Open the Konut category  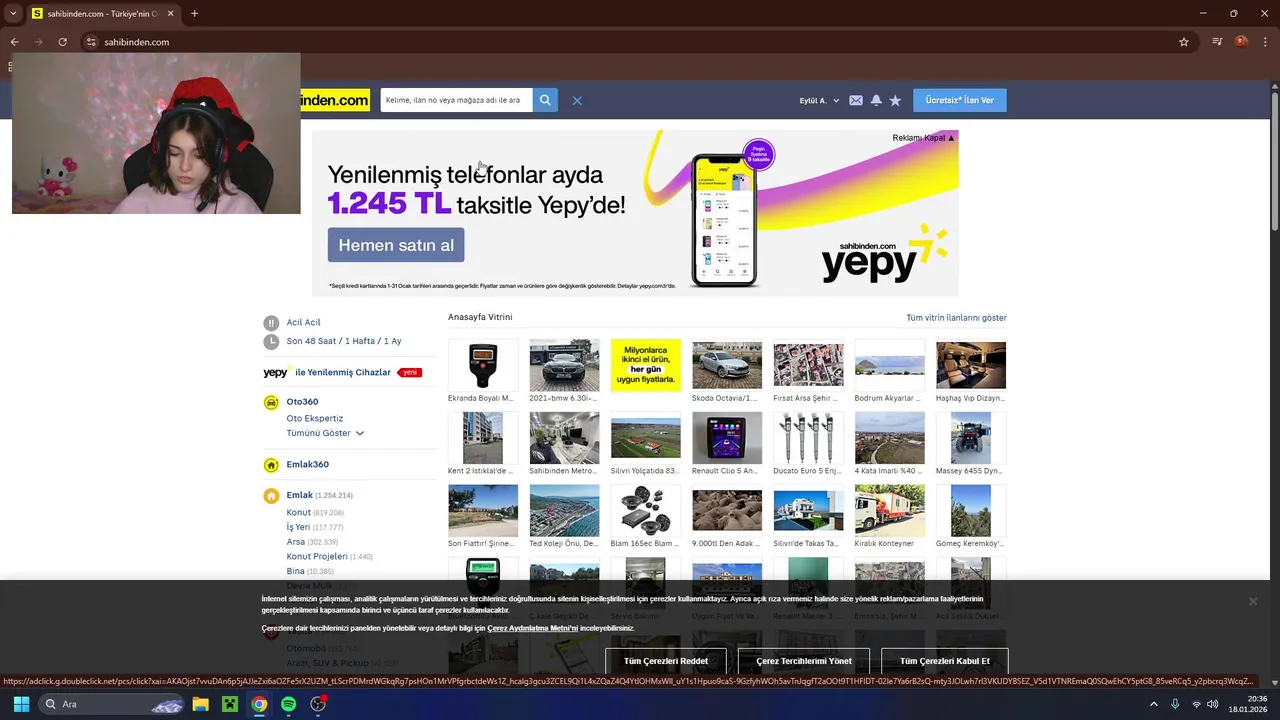[x=299, y=512]
